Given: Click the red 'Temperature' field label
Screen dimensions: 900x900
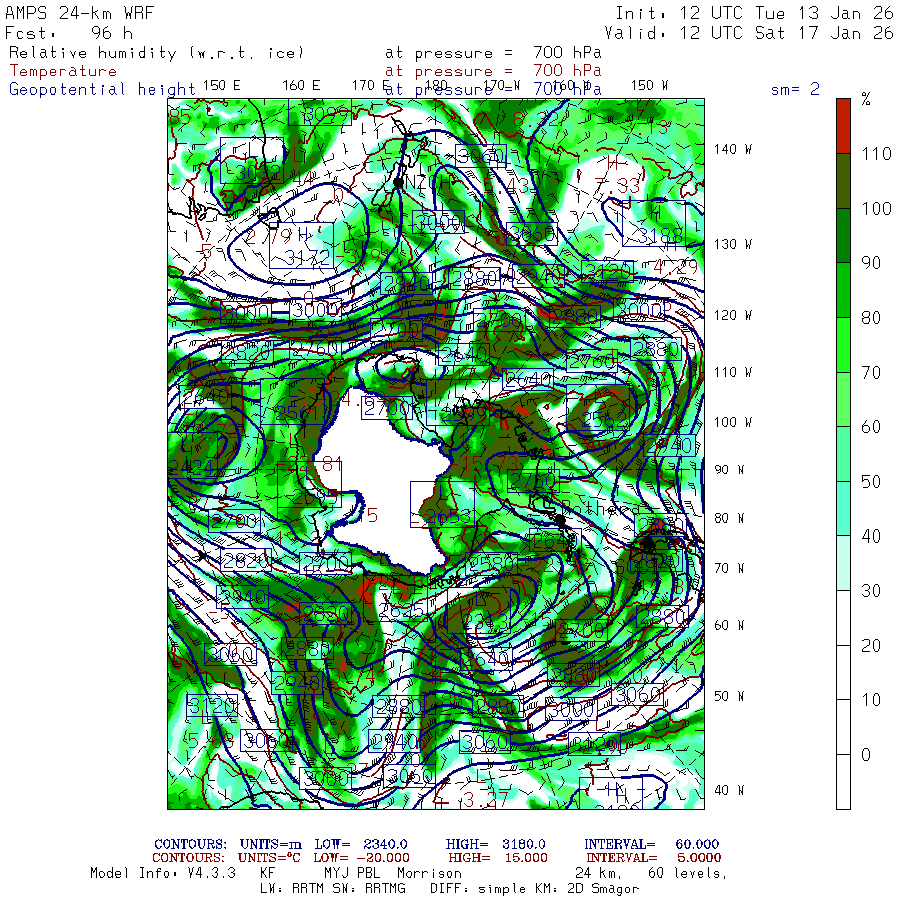Looking at the screenshot, I should pyautogui.click(x=63, y=71).
